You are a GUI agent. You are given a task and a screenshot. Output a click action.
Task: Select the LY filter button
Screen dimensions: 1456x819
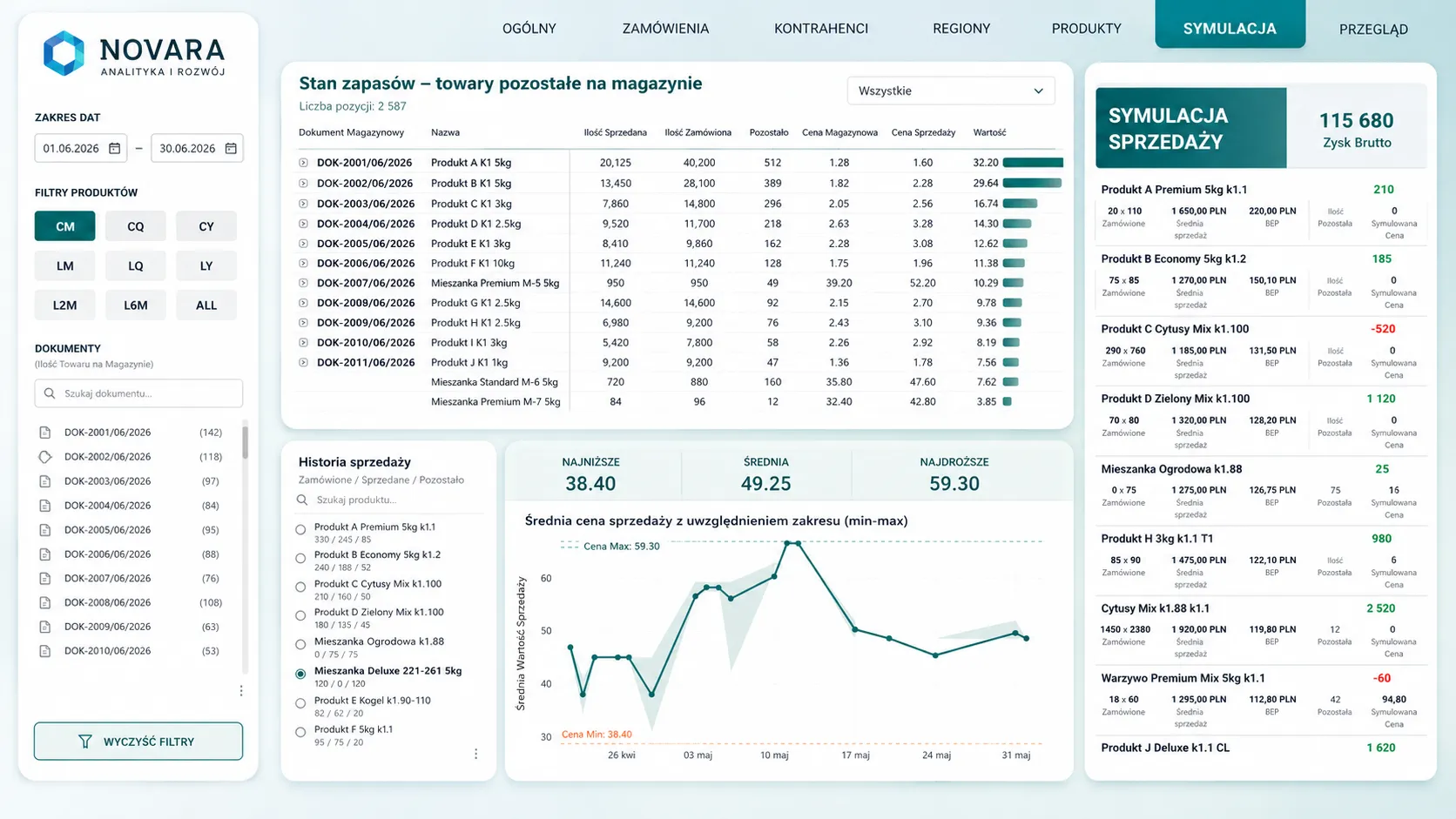tap(206, 266)
